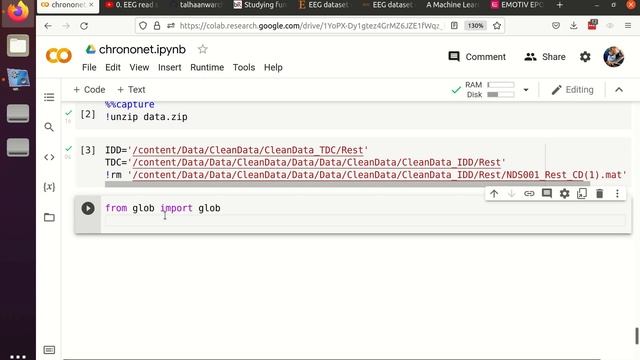Open the Runtime menu
This screenshot has width=640, height=360.
pyautogui.click(x=207, y=67)
